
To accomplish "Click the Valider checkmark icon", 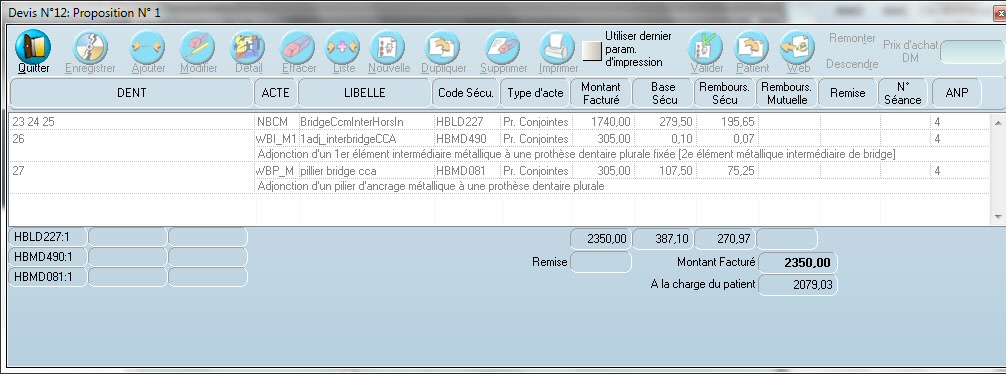I will [706, 47].
